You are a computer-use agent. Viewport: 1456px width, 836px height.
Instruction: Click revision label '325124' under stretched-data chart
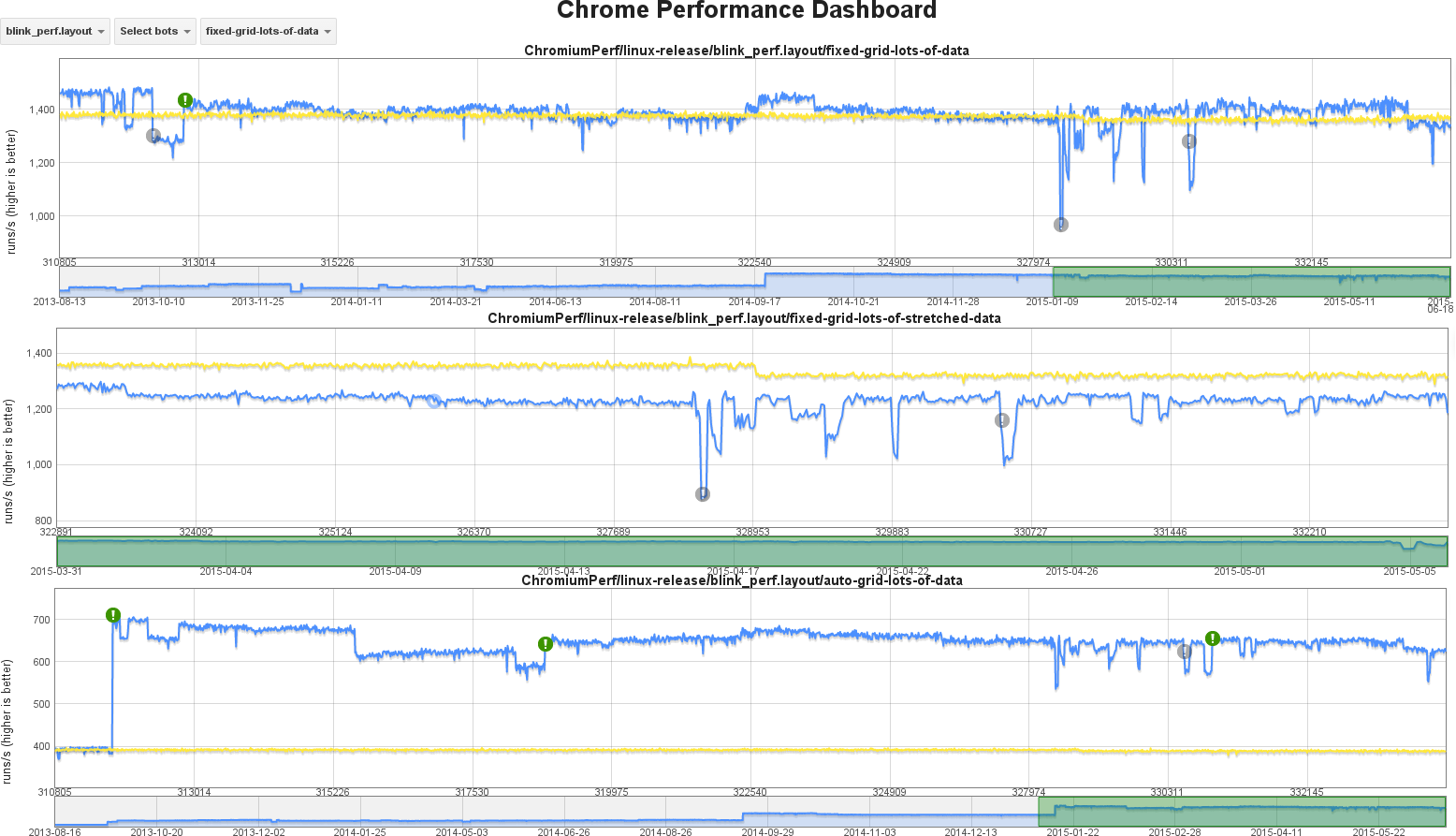(x=335, y=532)
